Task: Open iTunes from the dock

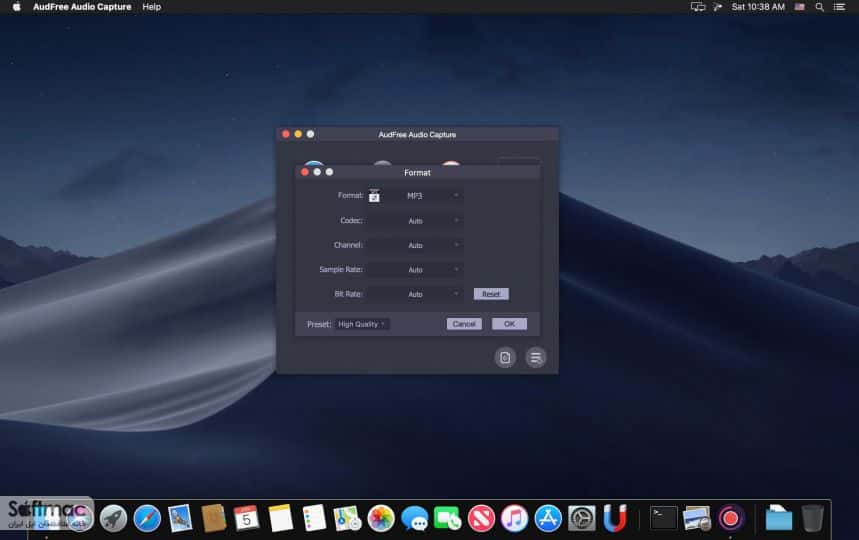Action: (514, 518)
